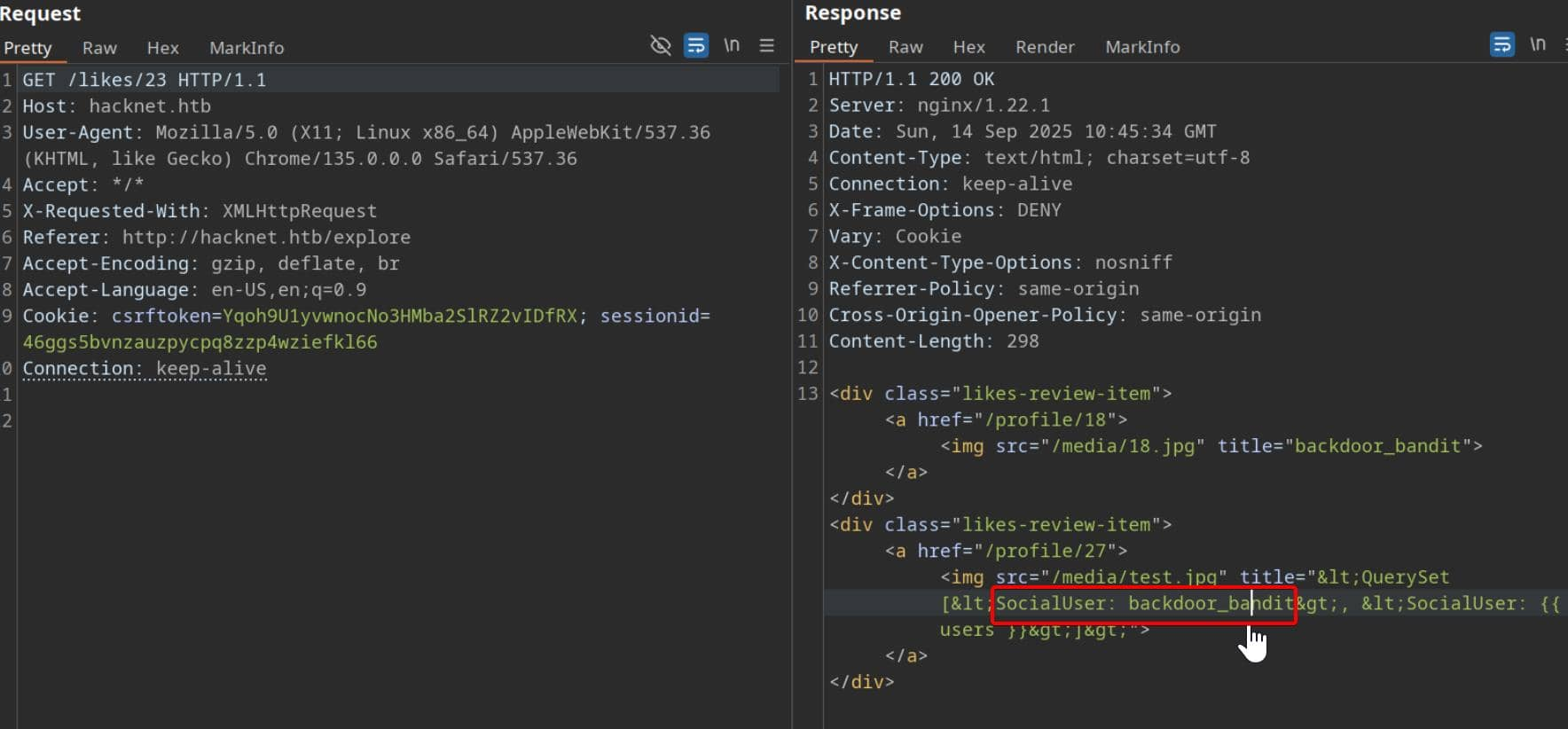Image resolution: width=1568 pixels, height=729 pixels.
Task: Toggle show newline \n icon in Response
Action: point(1538,44)
